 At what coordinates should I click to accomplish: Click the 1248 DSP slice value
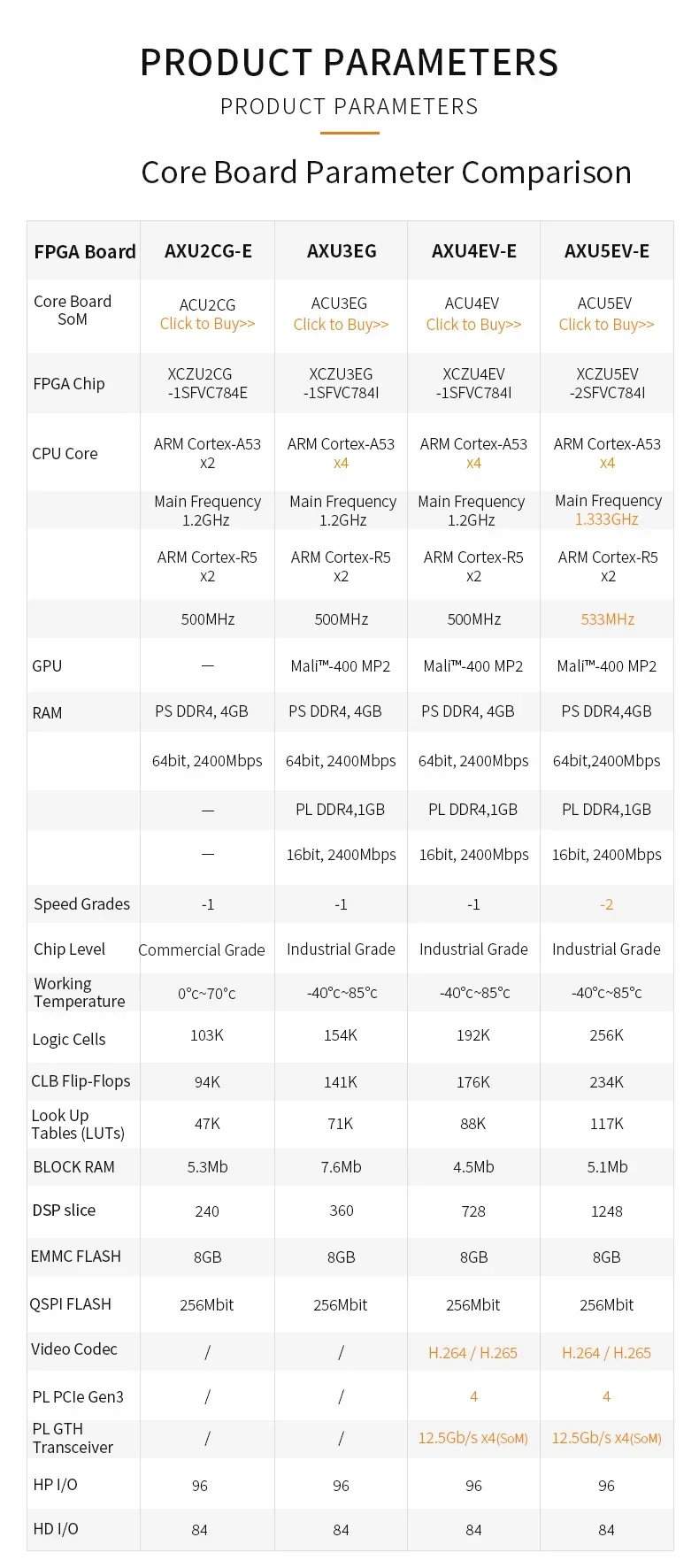(x=606, y=1211)
